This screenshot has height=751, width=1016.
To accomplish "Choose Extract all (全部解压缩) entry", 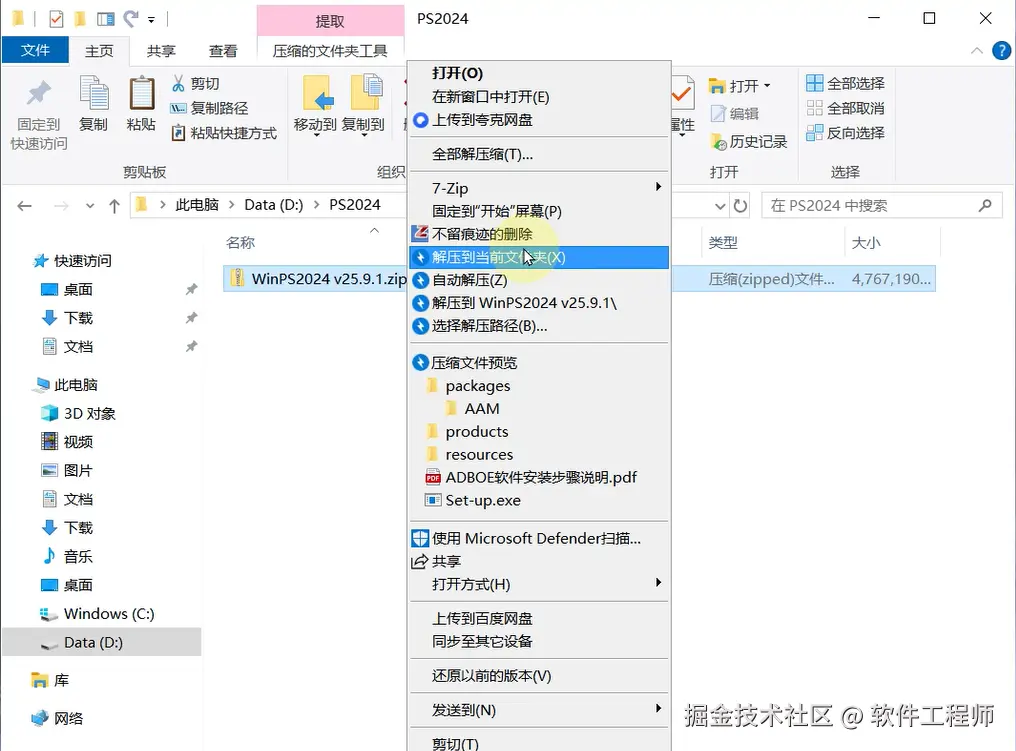I will (539, 154).
